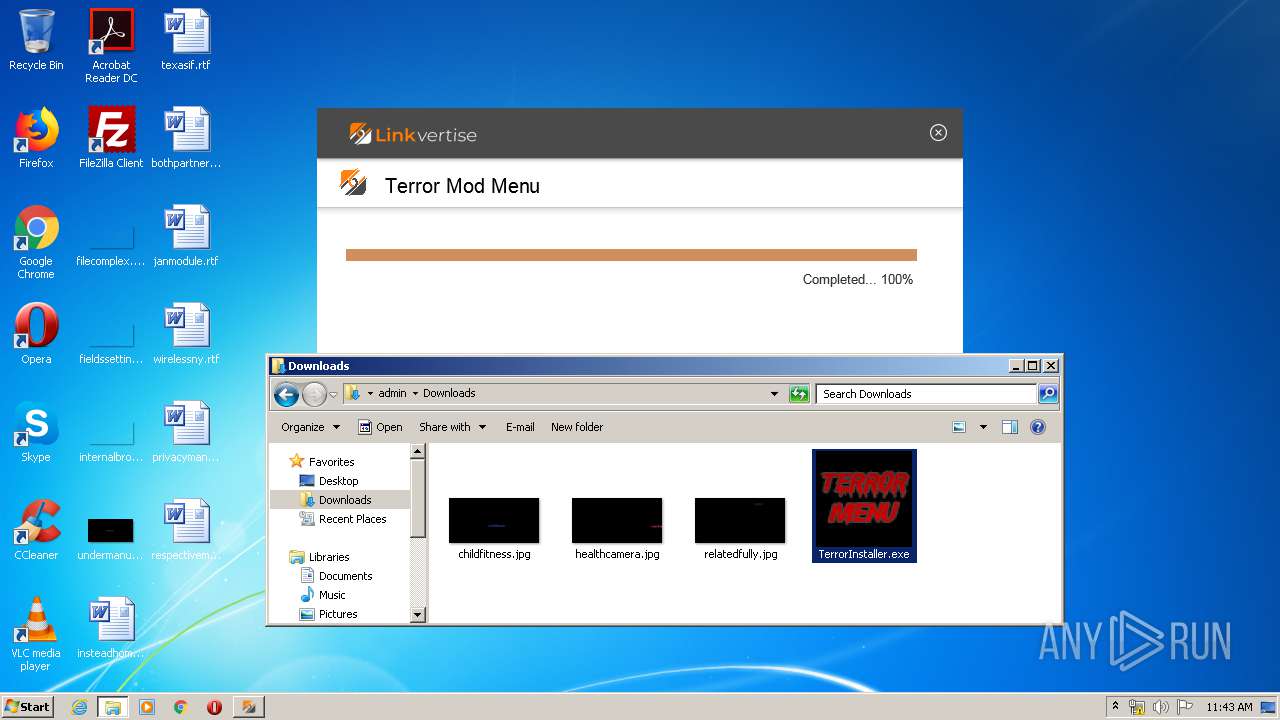Open Acrobat Reader DC shortcut
This screenshot has width=1280, height=720.
[111, 46]
